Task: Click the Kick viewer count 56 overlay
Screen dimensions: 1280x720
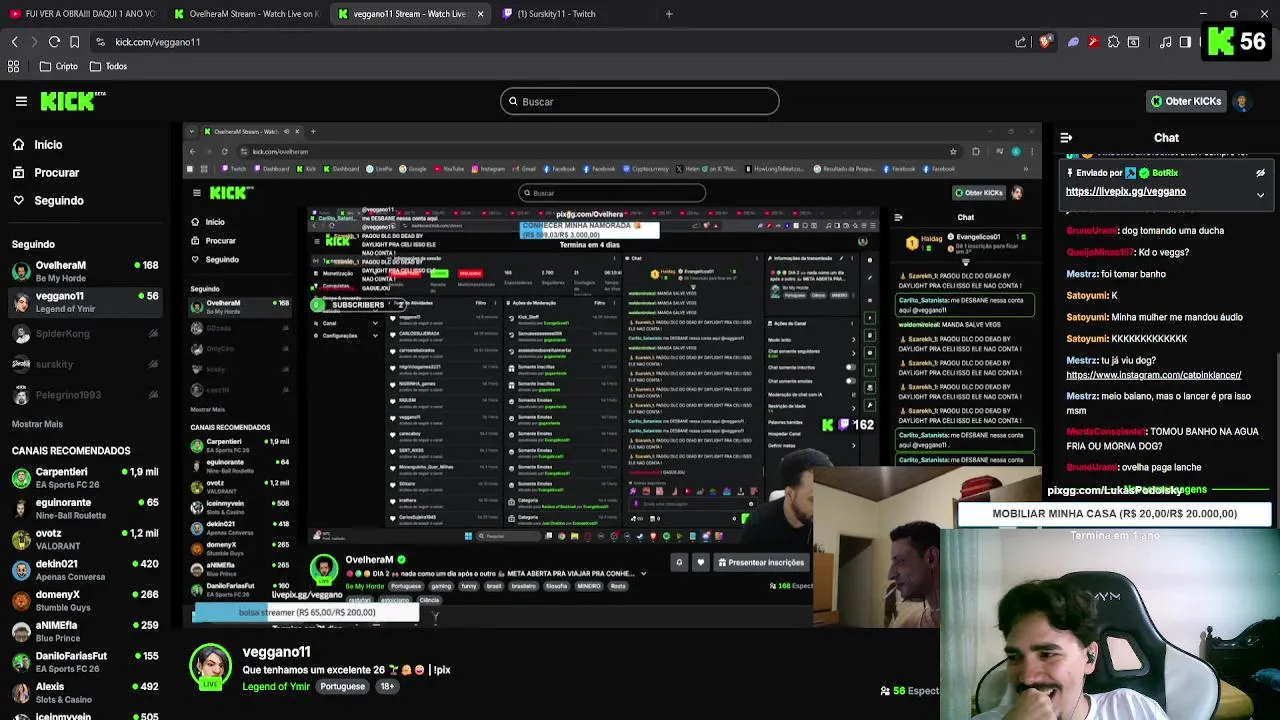Action: coord(1238,42)
